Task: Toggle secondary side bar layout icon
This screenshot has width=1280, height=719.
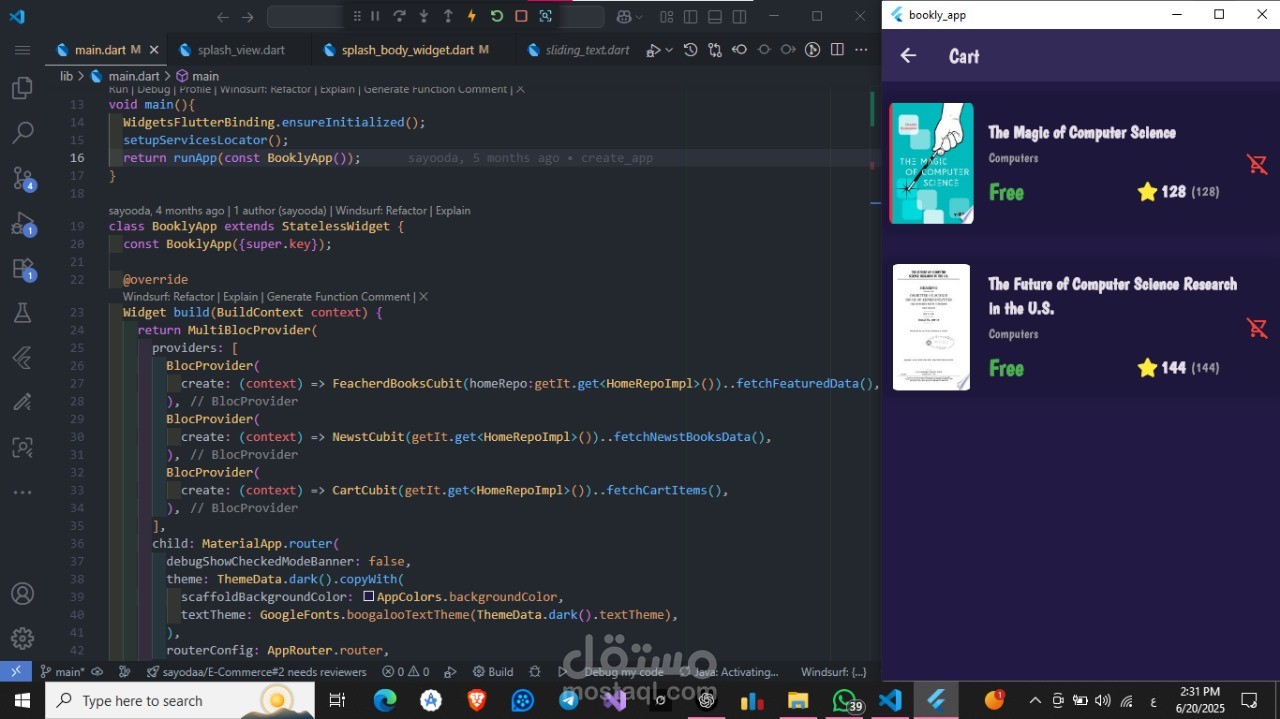Action: (x=739, y=17)
